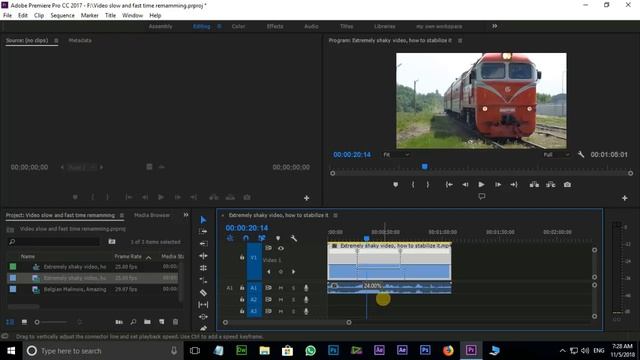
Task: Step back one frame in Program monitor
Action: tap(465, 184)
